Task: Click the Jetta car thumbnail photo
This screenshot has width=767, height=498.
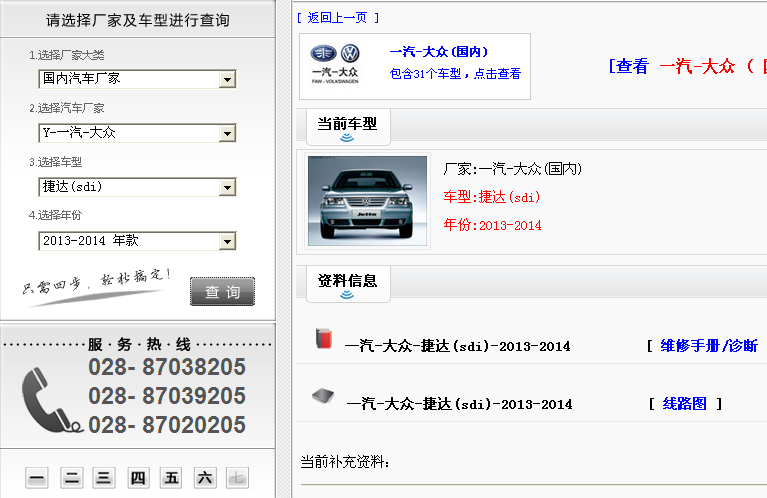Action: (367, 201)
